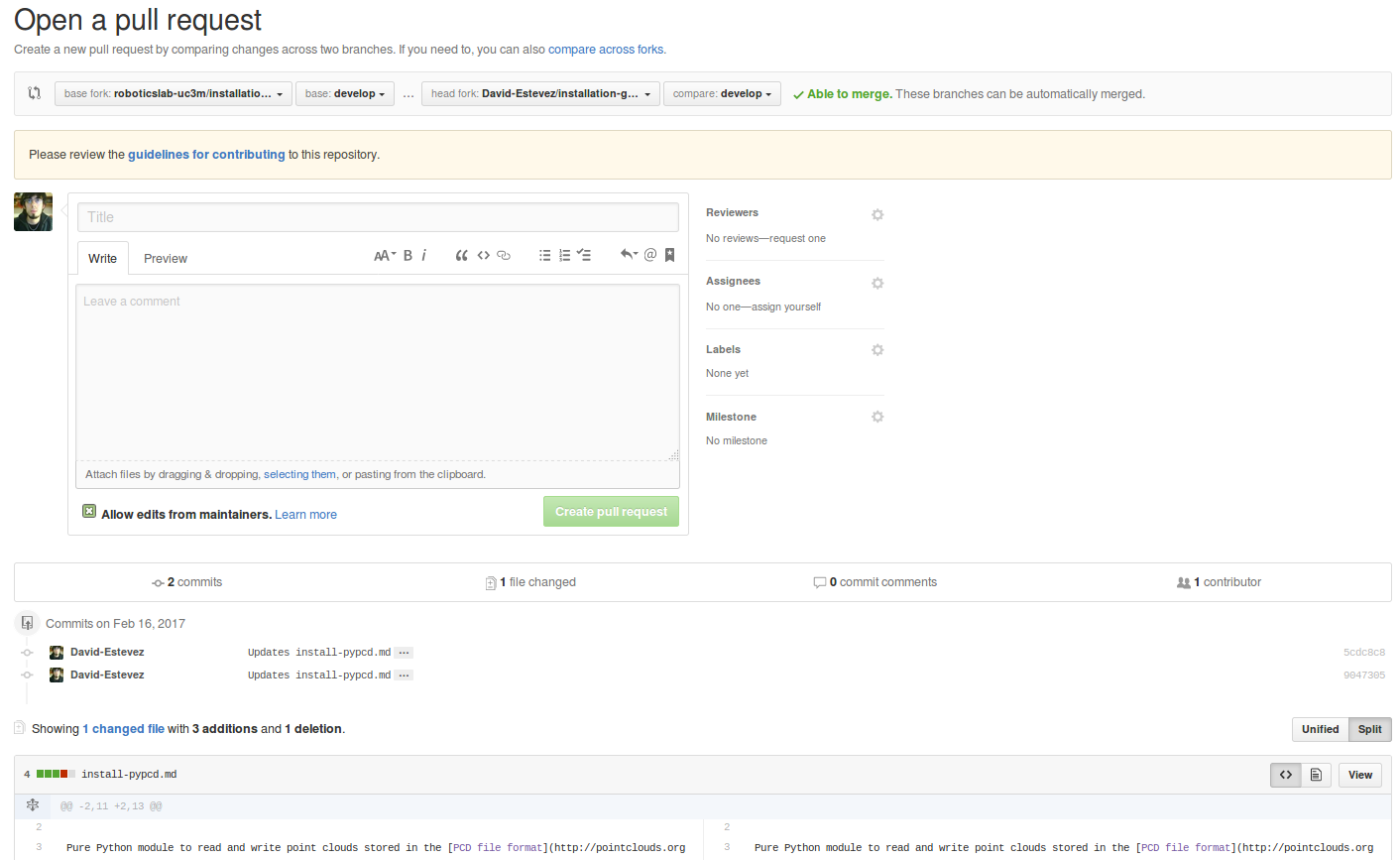Screen dimensions: 1400x860
Task: Open the compare: develop branch dropdown
Action: pos(722,94)
